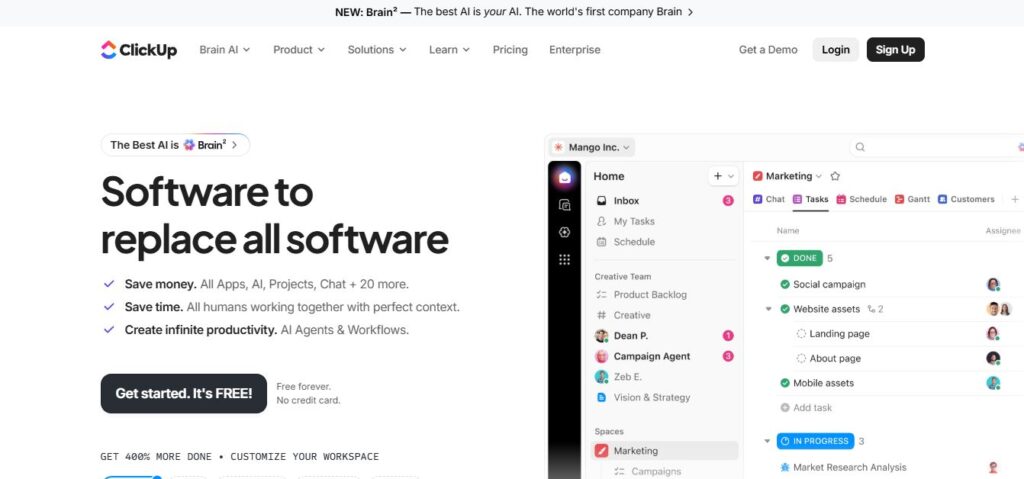Collapse the Website assets subtasks
The width and height of the screenshot is (1024, 479).
pyautogui.click(x=768, y=309)
